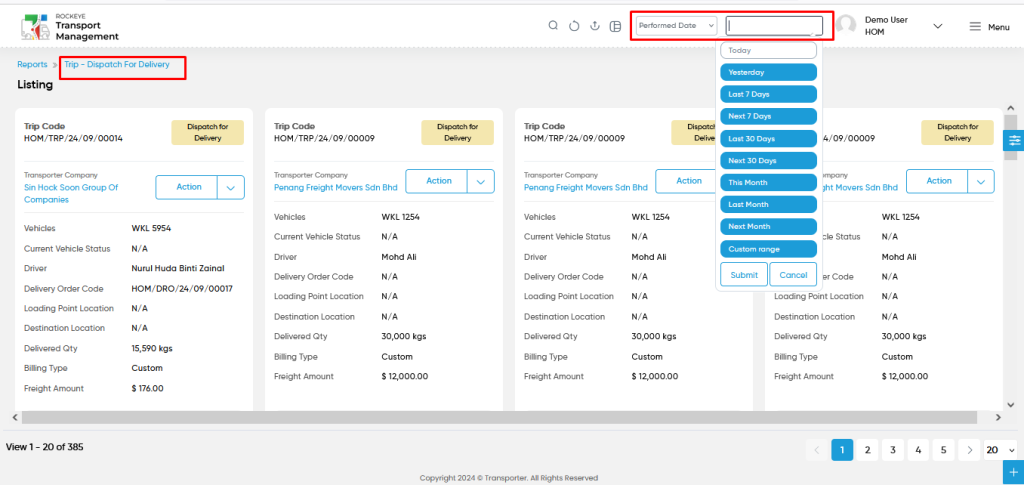Go to next page arrow in pagination
Image resolution: width=1024 pixels, height=485 pixels.
tap(970, 450)
